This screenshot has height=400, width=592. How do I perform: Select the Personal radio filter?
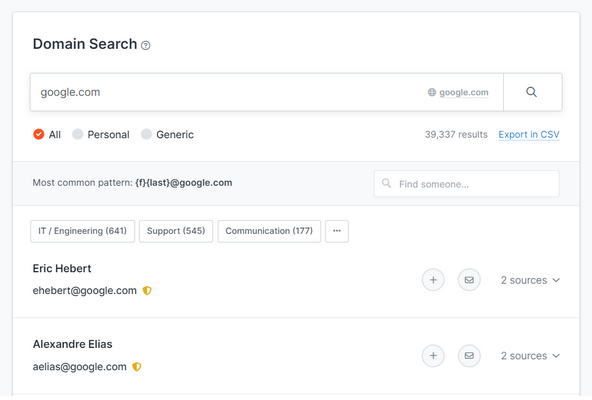pos(77,134)
